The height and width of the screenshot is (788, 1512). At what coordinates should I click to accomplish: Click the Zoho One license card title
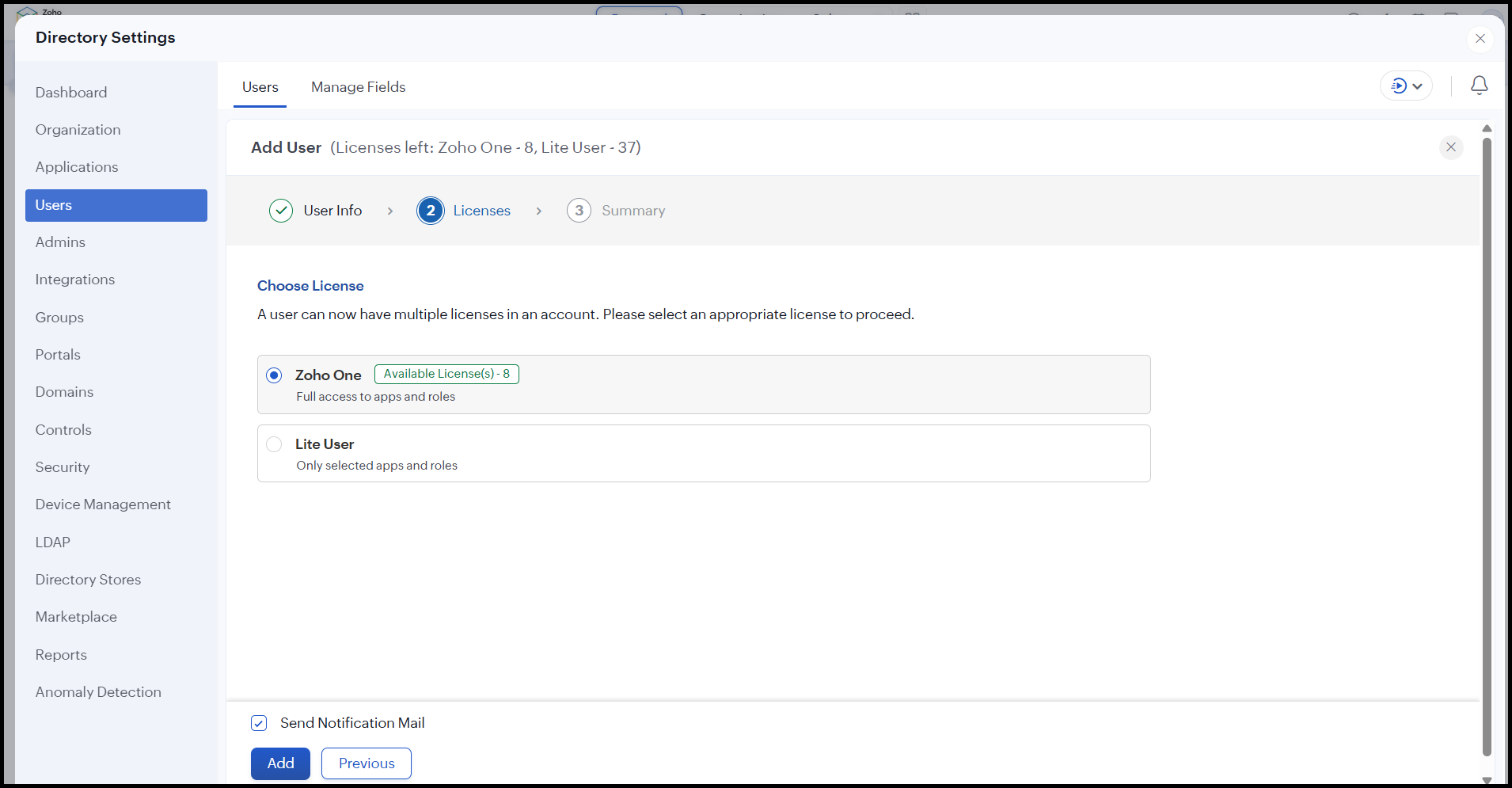(329, 375)
